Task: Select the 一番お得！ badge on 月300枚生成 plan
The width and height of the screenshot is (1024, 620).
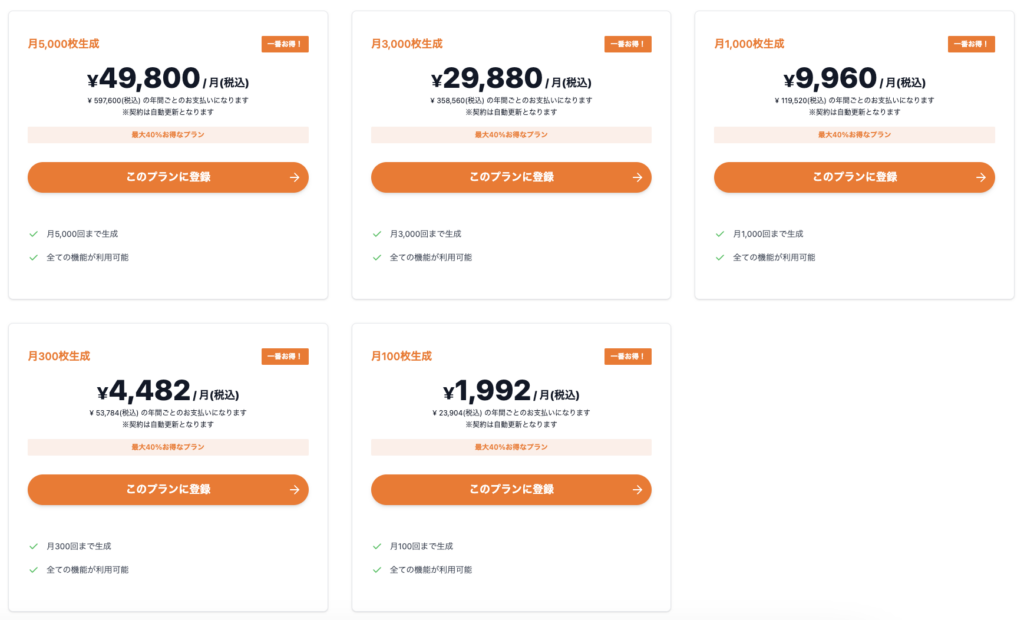Action: (285, 356)
